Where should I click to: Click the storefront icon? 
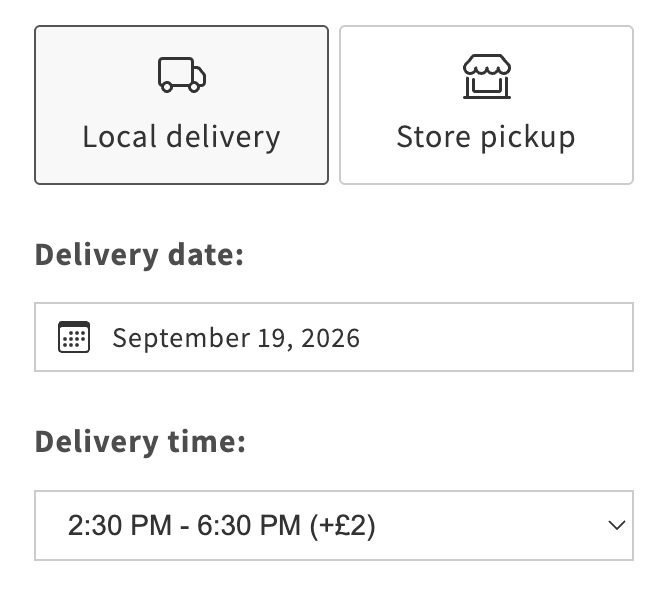pyautogui.click(x=487, y=77)
